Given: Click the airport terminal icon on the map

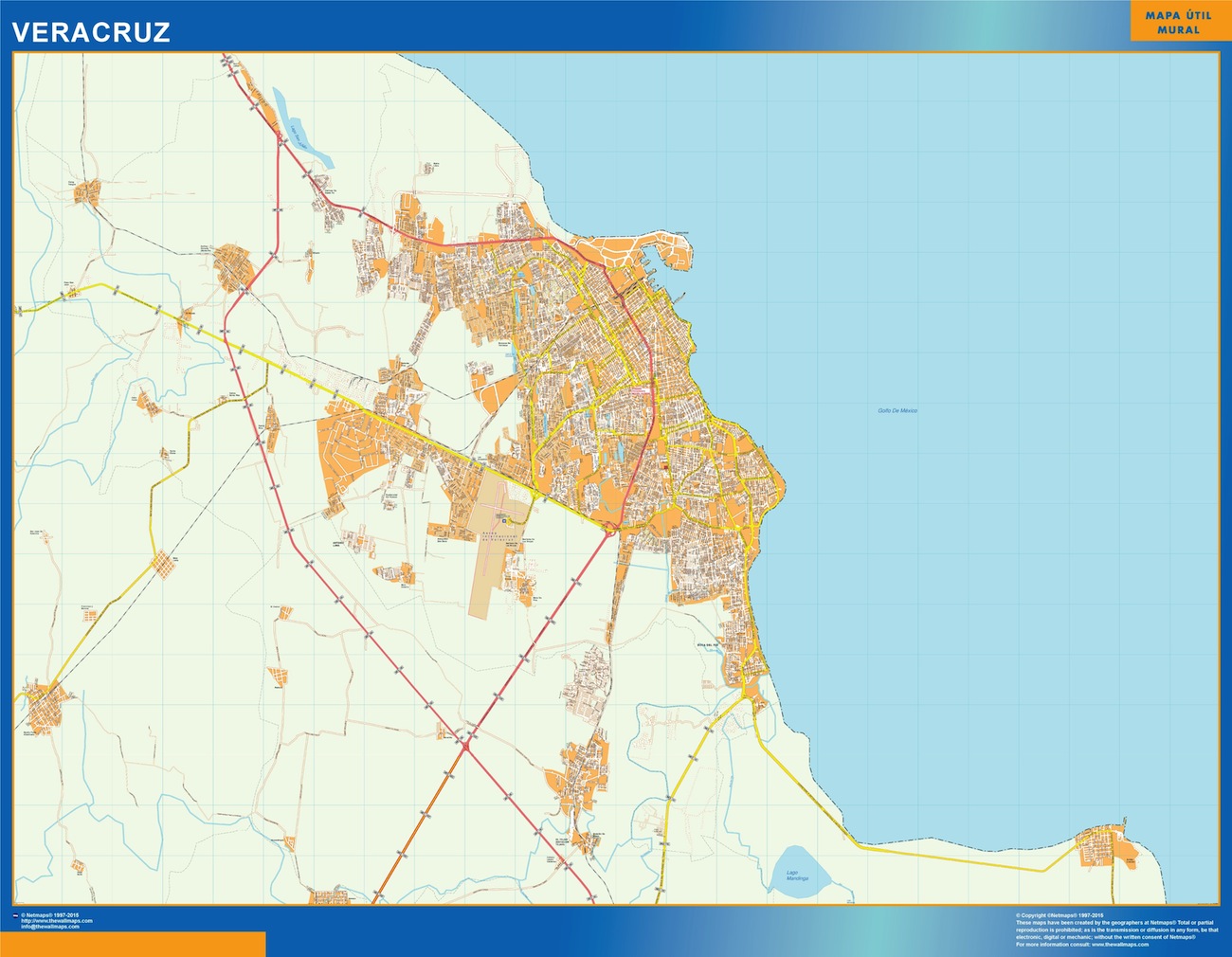Looking at the screenshot, I should coord(505,519).
